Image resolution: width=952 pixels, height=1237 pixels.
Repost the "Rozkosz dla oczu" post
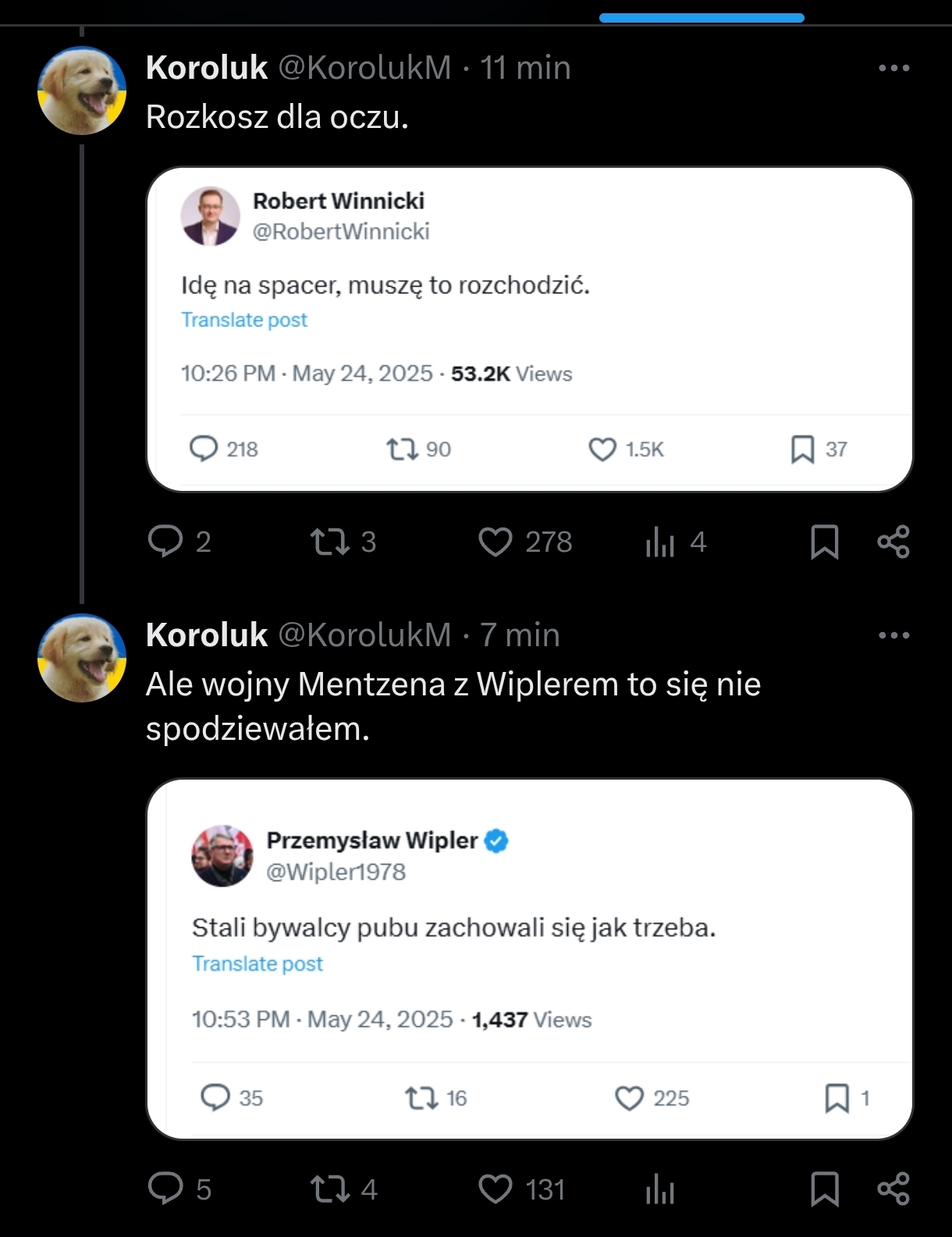pos(329,542)
